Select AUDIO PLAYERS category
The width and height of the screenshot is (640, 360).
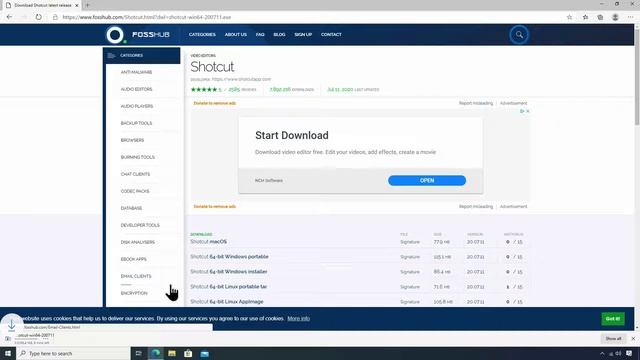137,106
